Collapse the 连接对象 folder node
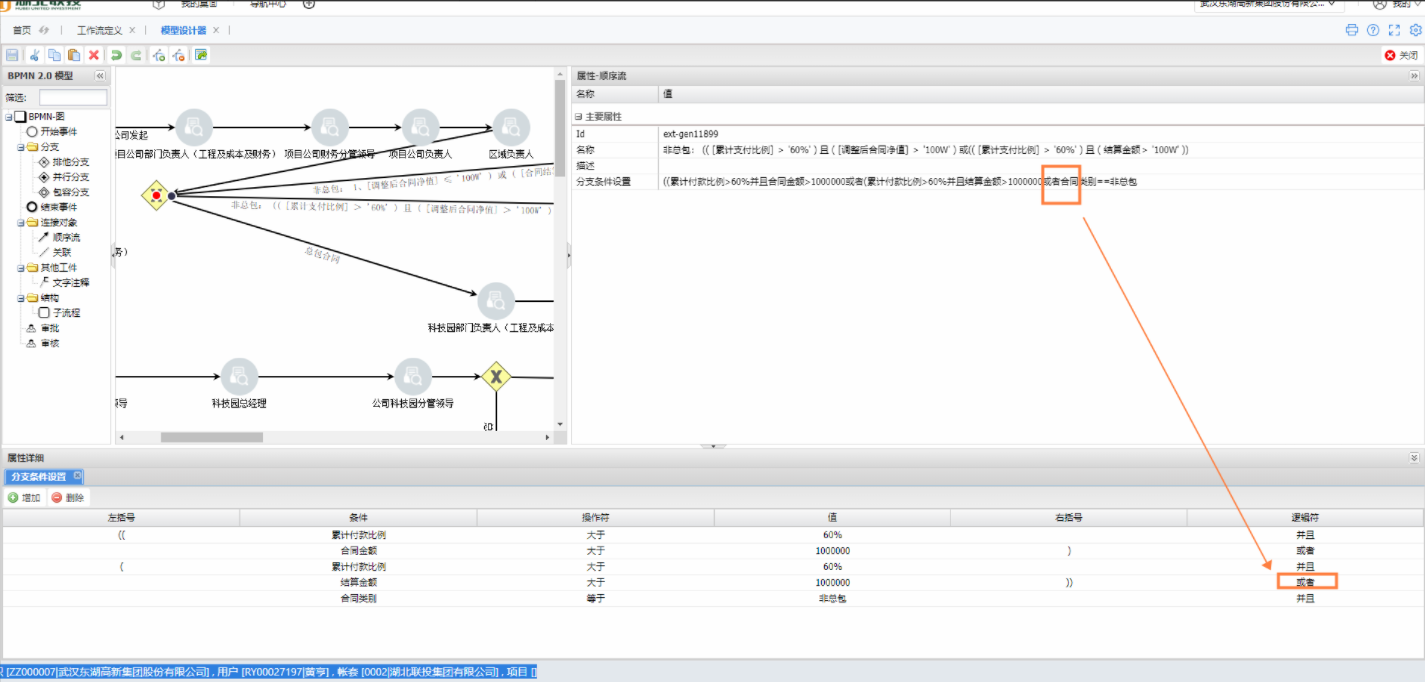This screenshot has width=1425, height=682. tap(9, 222)
